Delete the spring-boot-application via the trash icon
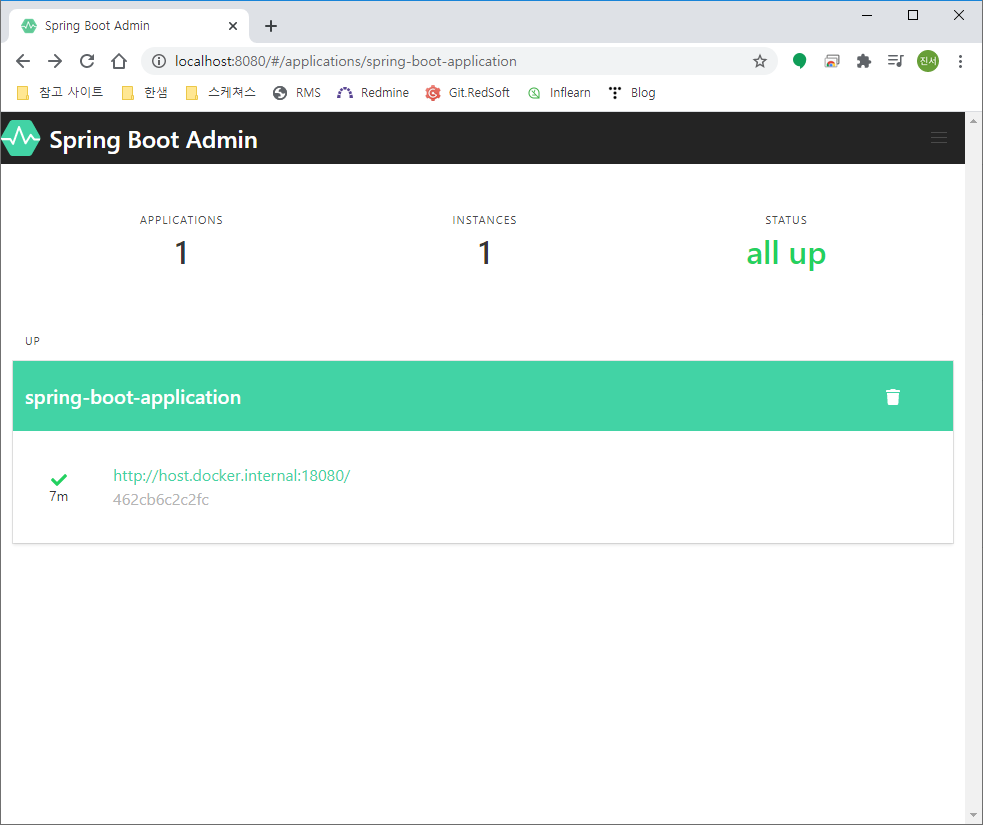 pos(893,397)
